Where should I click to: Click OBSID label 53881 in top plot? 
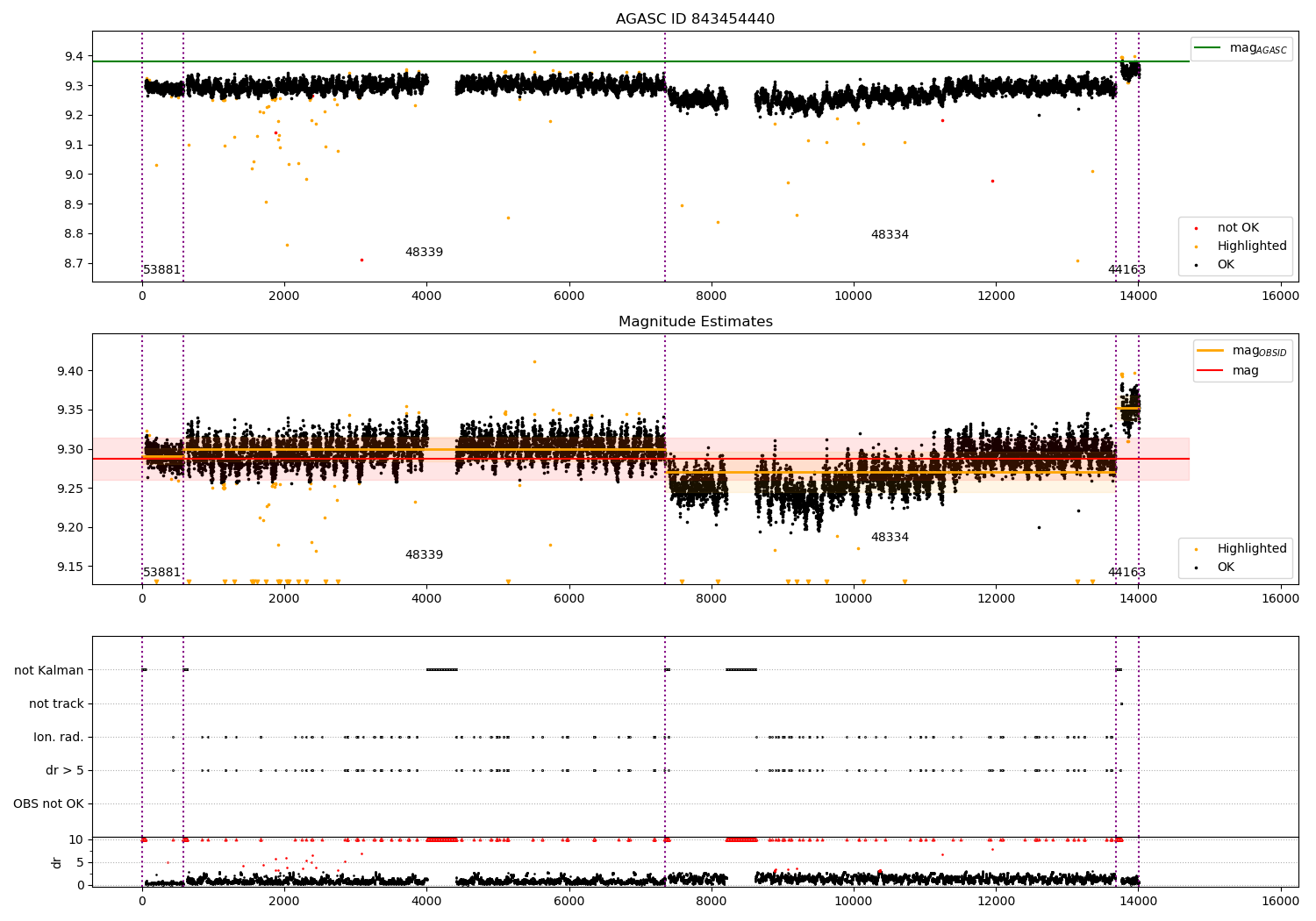tap(161, 270)
